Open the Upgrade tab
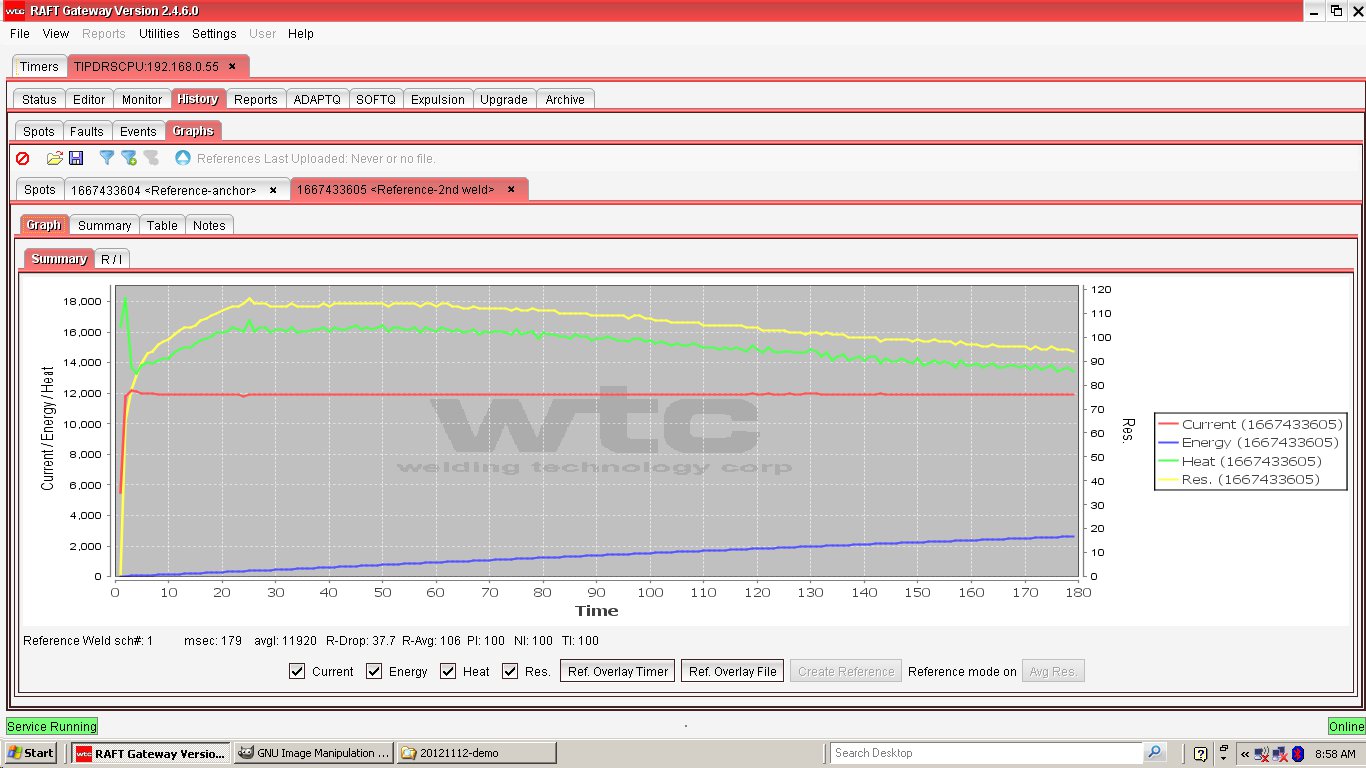 click(504, 99)
